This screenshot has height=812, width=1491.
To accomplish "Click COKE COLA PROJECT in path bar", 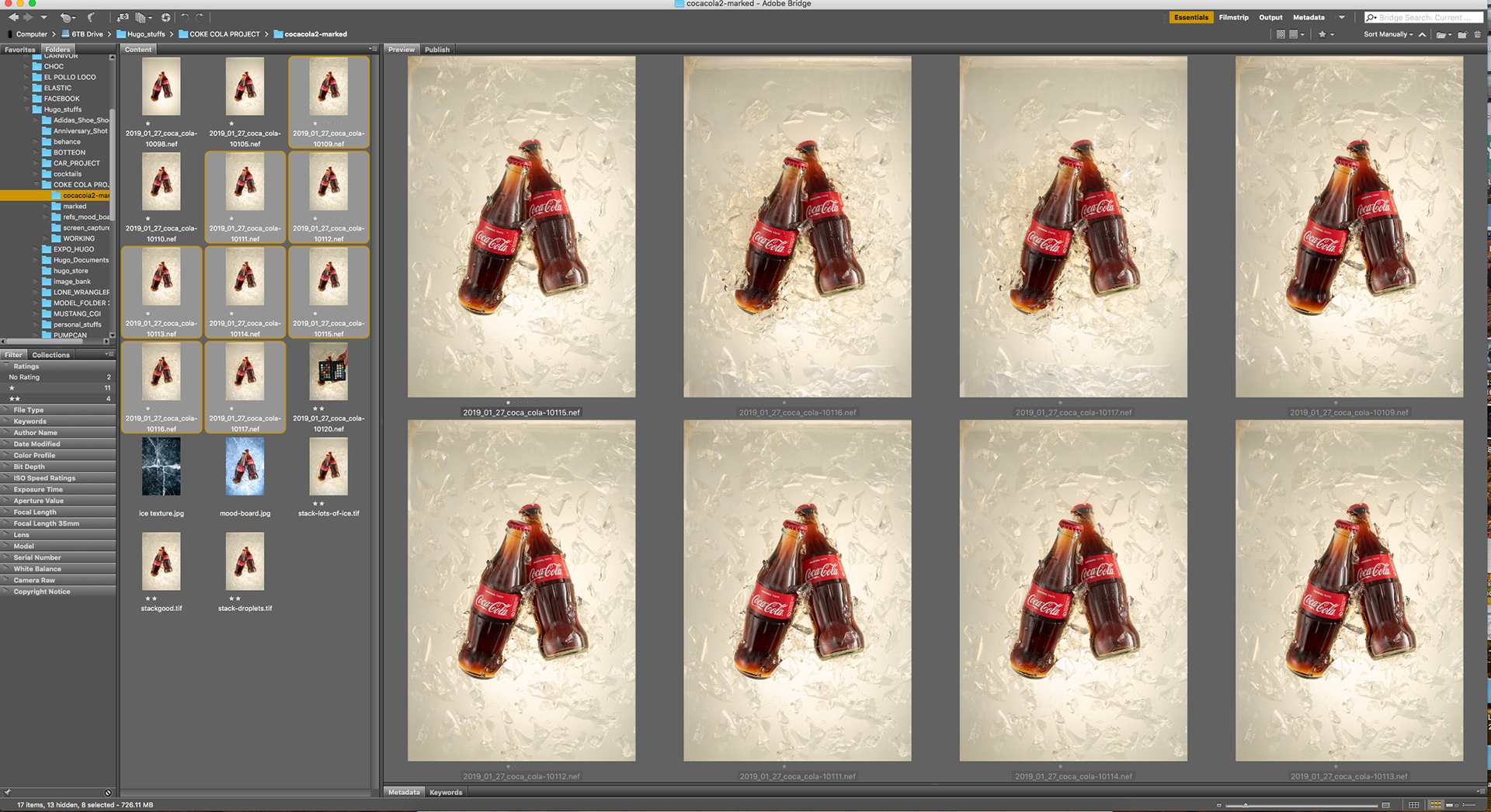I will (224, 34).
